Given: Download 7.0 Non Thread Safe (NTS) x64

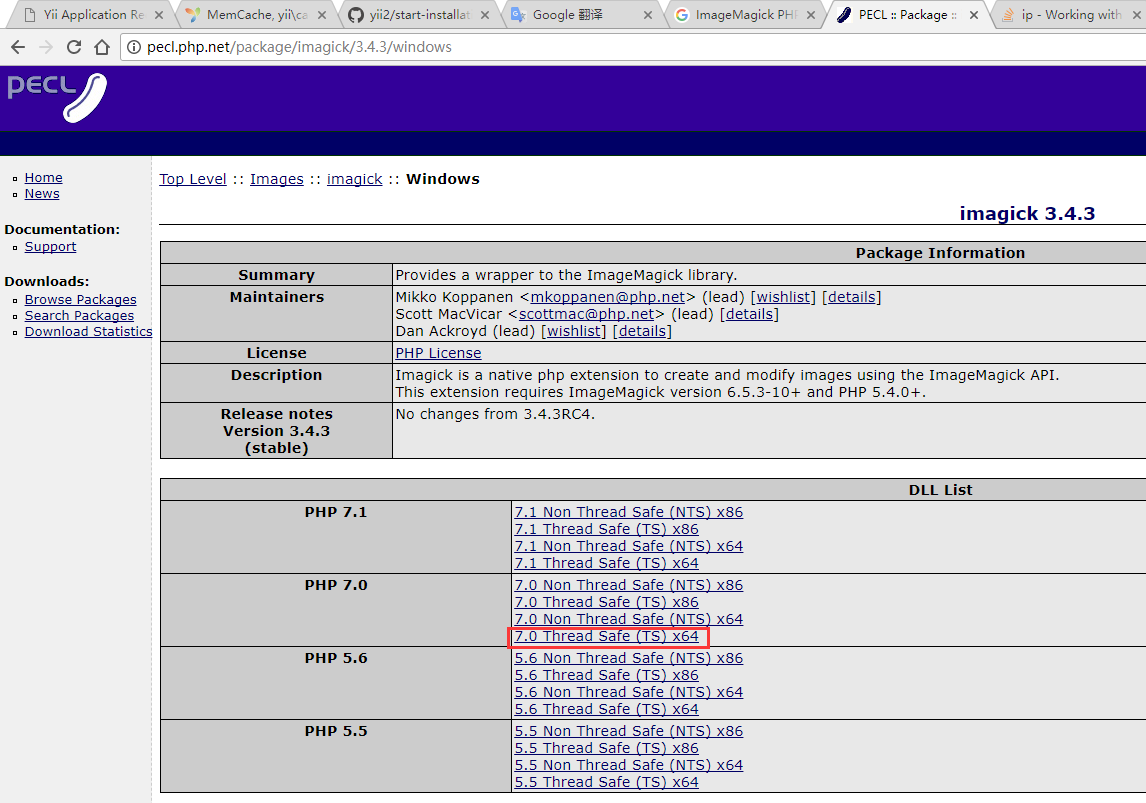Looking at the screenshot, I should [629, 619].
